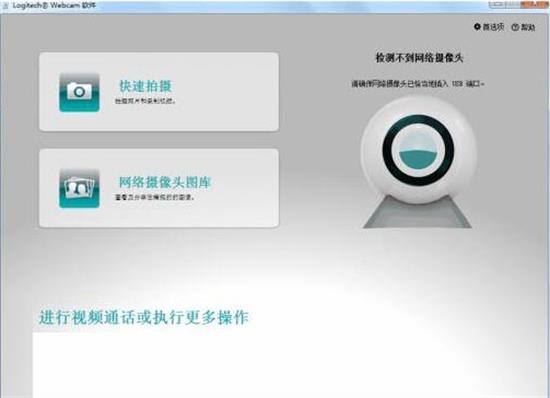Click the Quick Capture camera icon

tap(79, 93)
